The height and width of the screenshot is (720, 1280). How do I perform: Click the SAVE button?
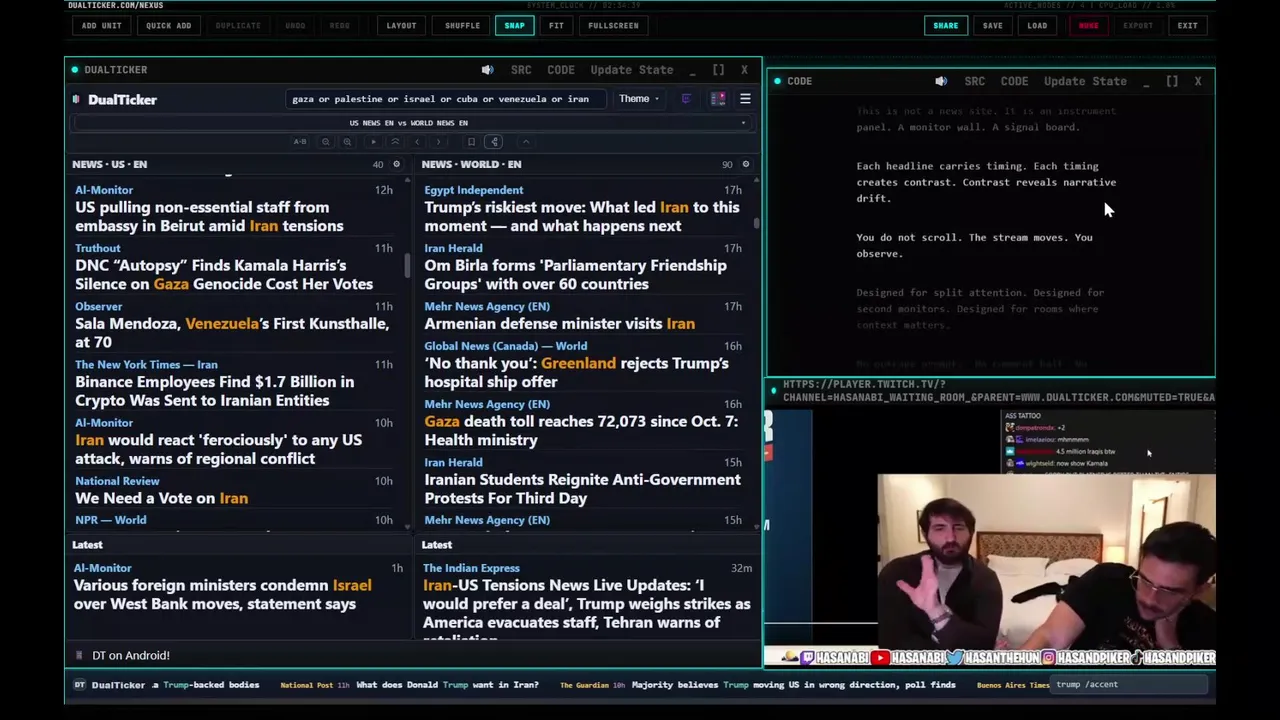(992, 25)
